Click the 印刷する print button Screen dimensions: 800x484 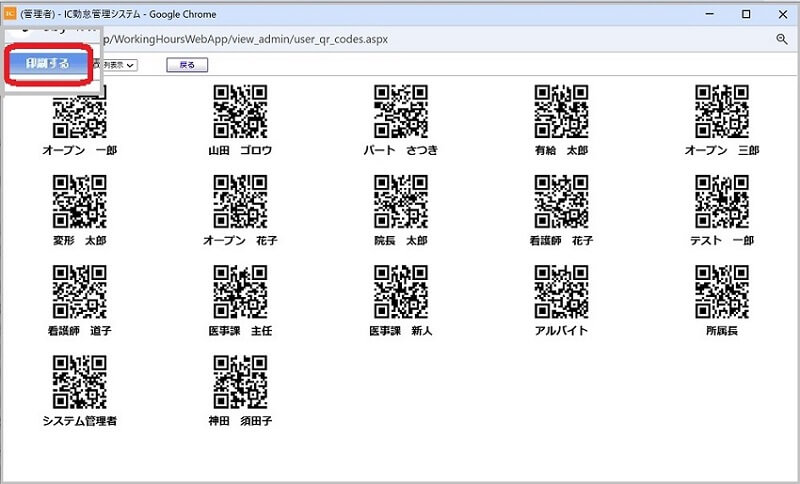(48, 64)
